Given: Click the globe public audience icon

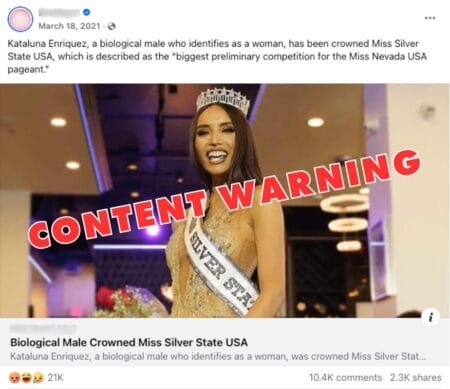Looking at the screenshot, I should (x=112, y=26).
